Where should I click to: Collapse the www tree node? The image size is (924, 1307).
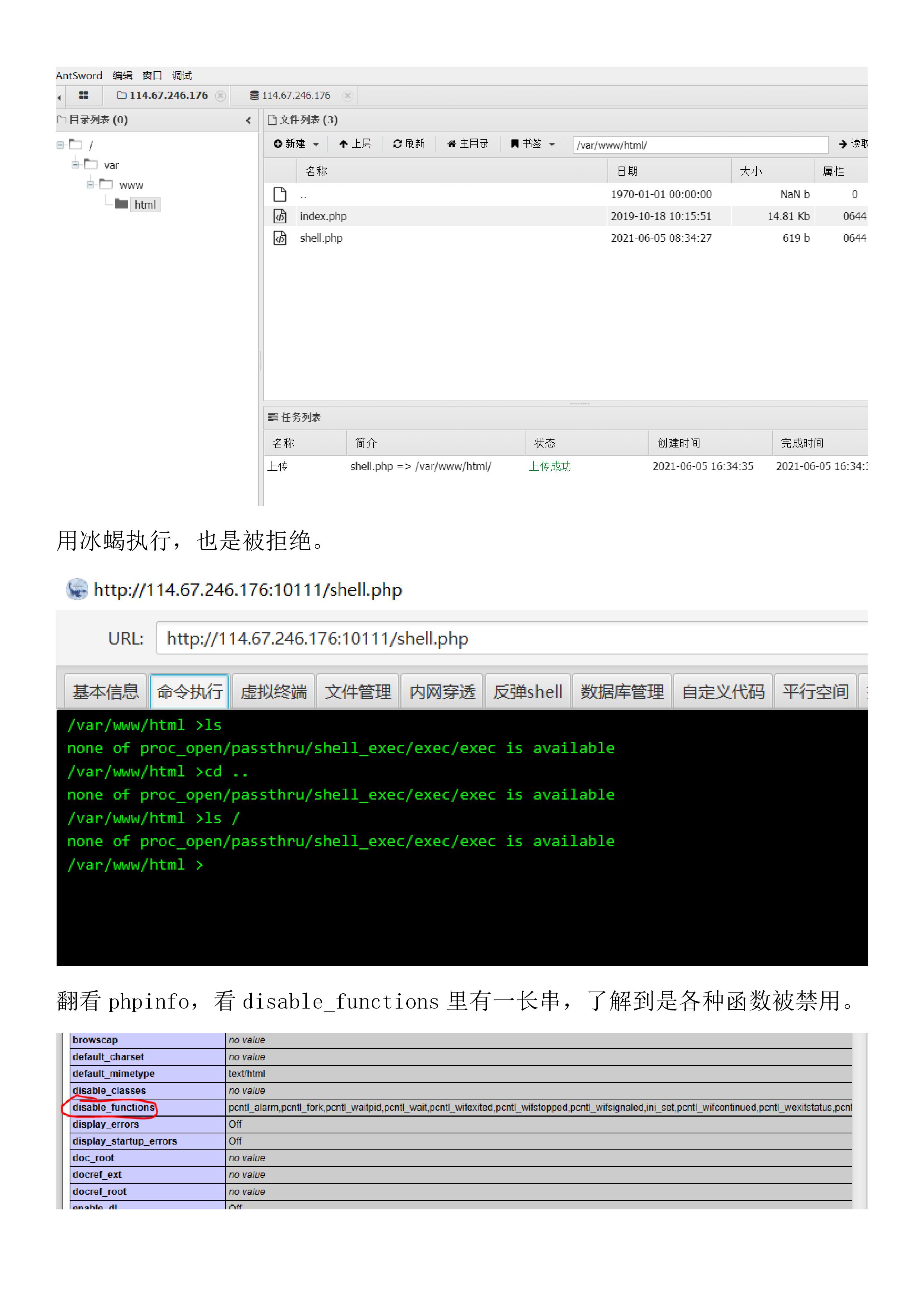click(x=91, y=184)
